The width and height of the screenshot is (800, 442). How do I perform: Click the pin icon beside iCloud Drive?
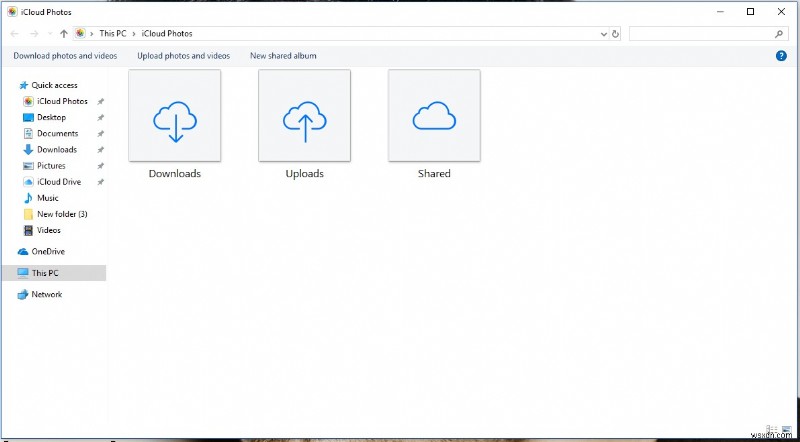(x=101, y=182)
